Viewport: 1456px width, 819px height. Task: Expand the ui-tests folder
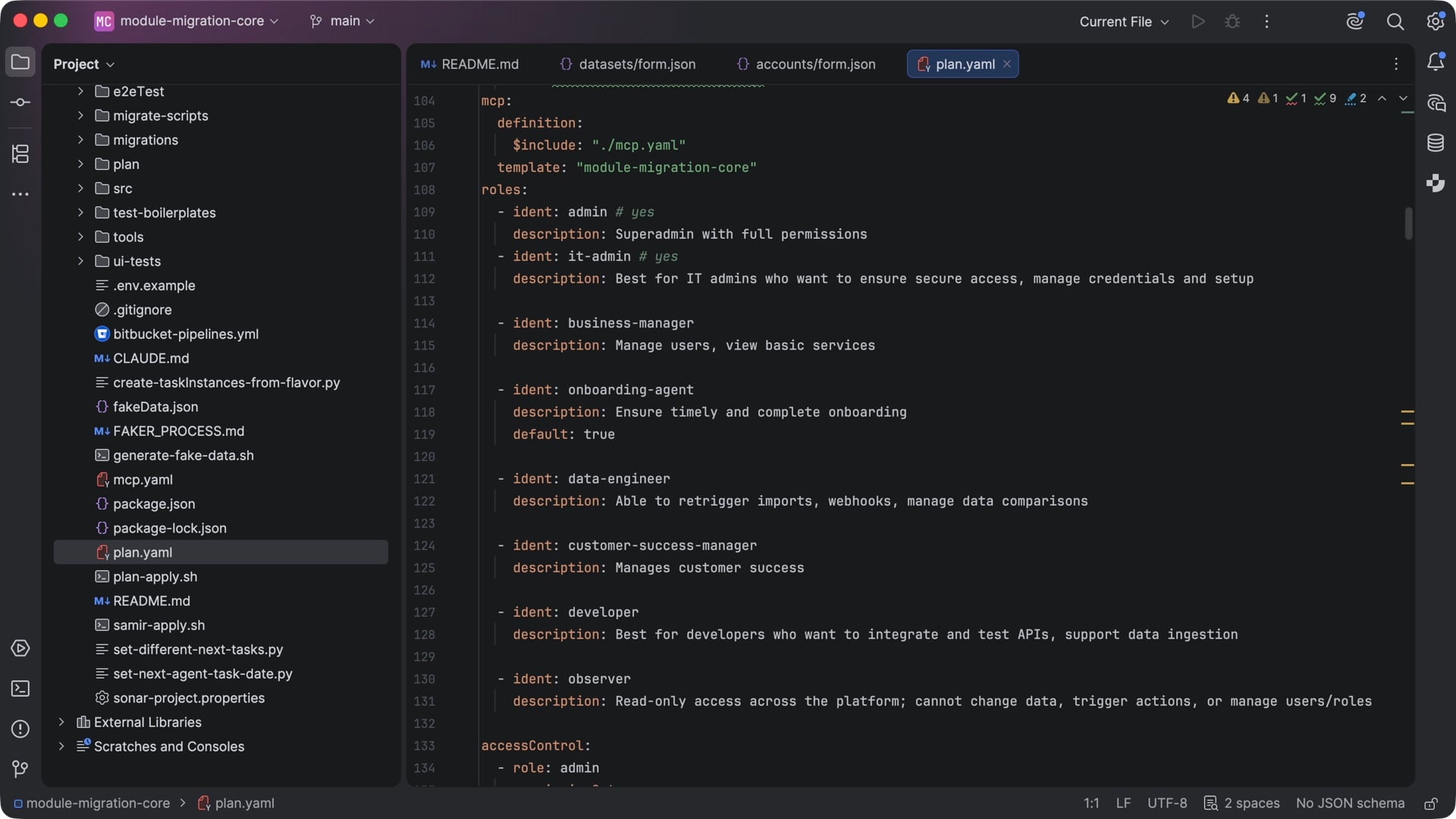[x=80, y=262]
